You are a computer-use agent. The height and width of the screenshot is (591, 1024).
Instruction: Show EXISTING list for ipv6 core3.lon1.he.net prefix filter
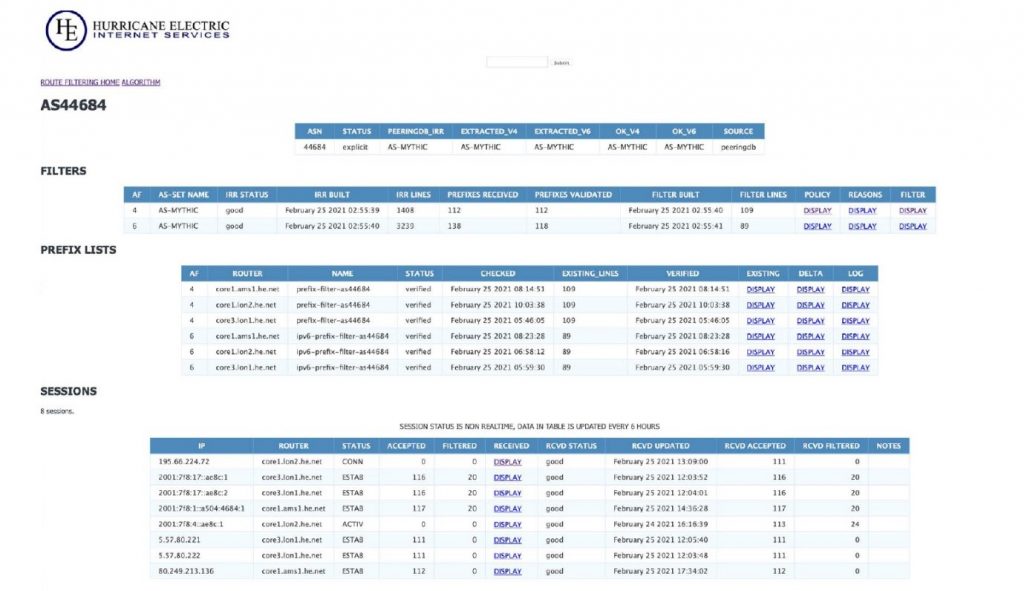760,368
